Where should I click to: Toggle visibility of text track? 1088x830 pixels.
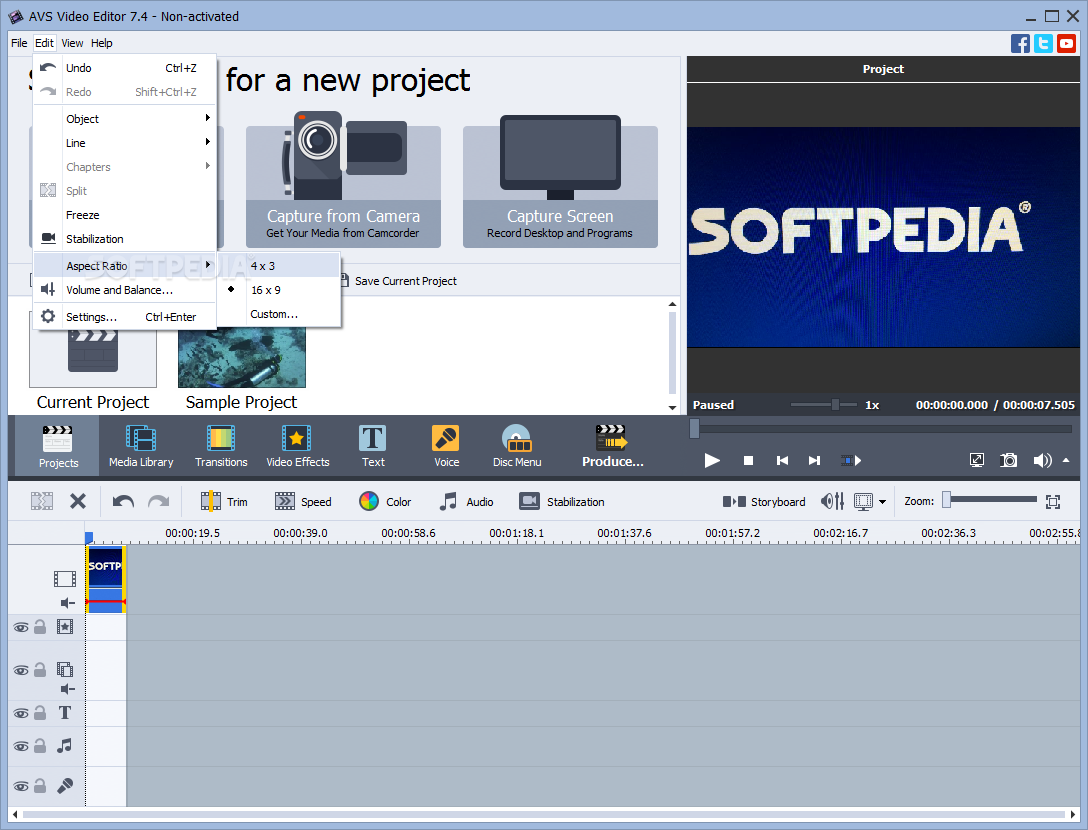21,713
